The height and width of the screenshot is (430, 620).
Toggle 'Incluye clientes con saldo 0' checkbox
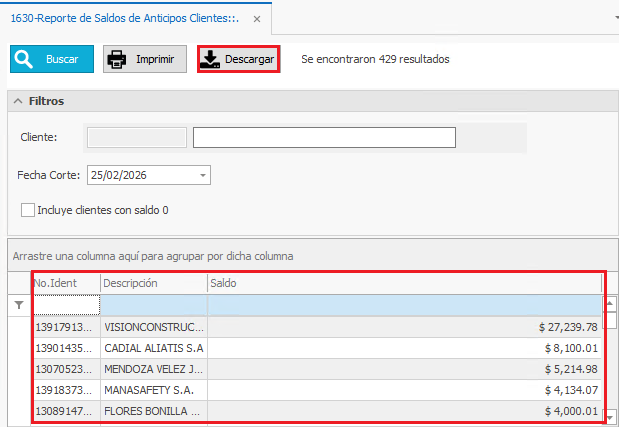(x=28, y=210)
